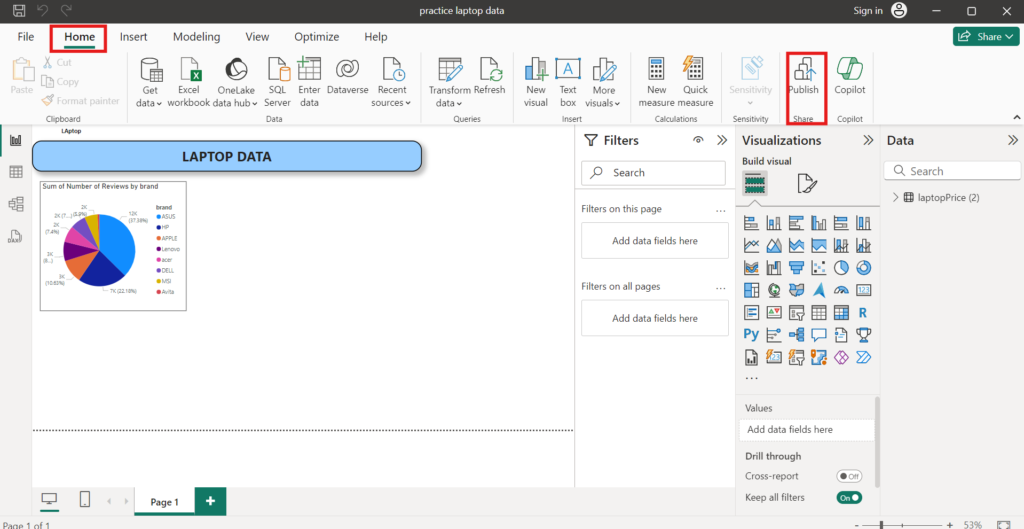Select the Donut chart visualization icon
Viewport: 1024px width, 529px height.
[x=863, y=268]
